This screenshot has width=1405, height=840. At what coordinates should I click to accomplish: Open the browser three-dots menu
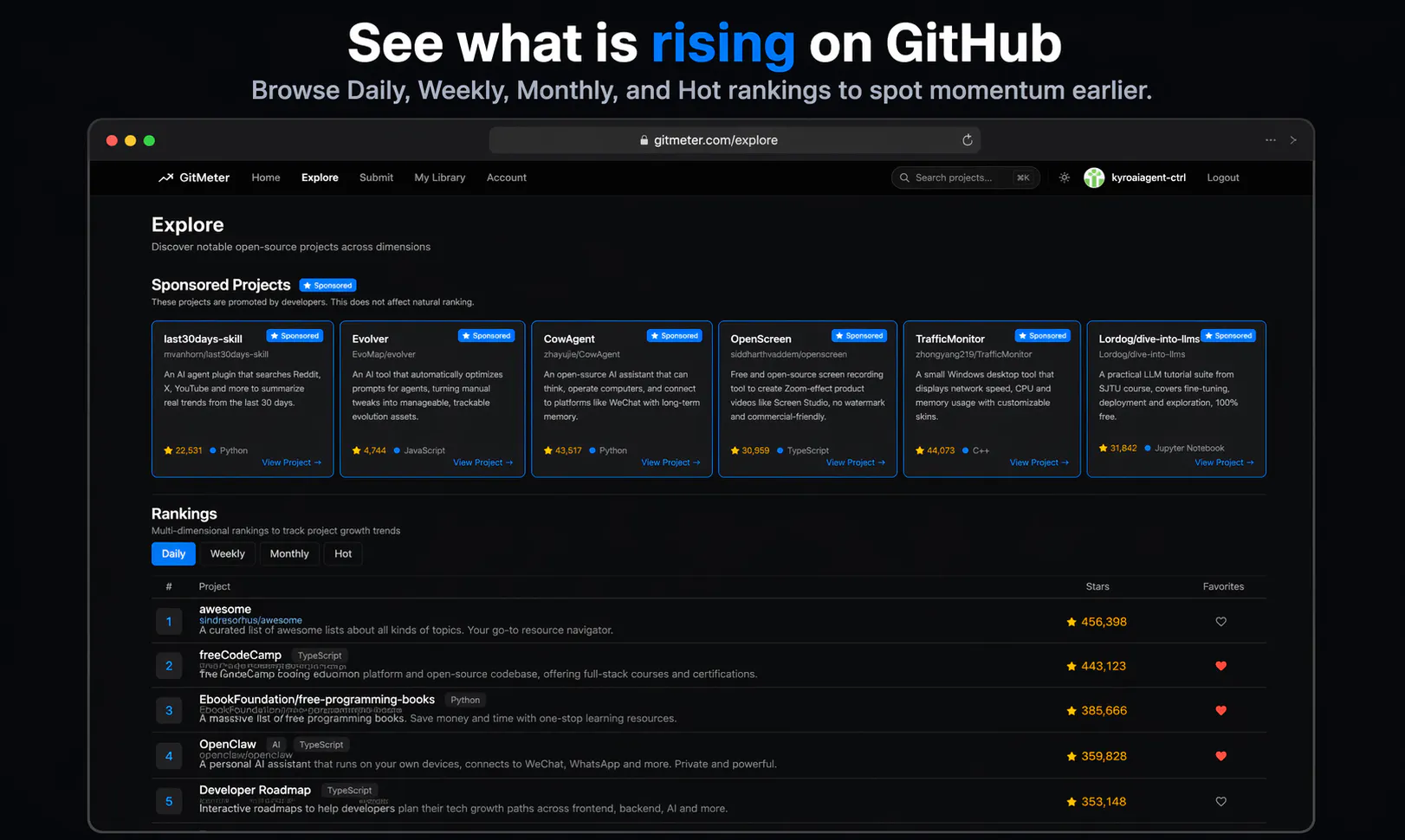click(x=1271, y=140)
